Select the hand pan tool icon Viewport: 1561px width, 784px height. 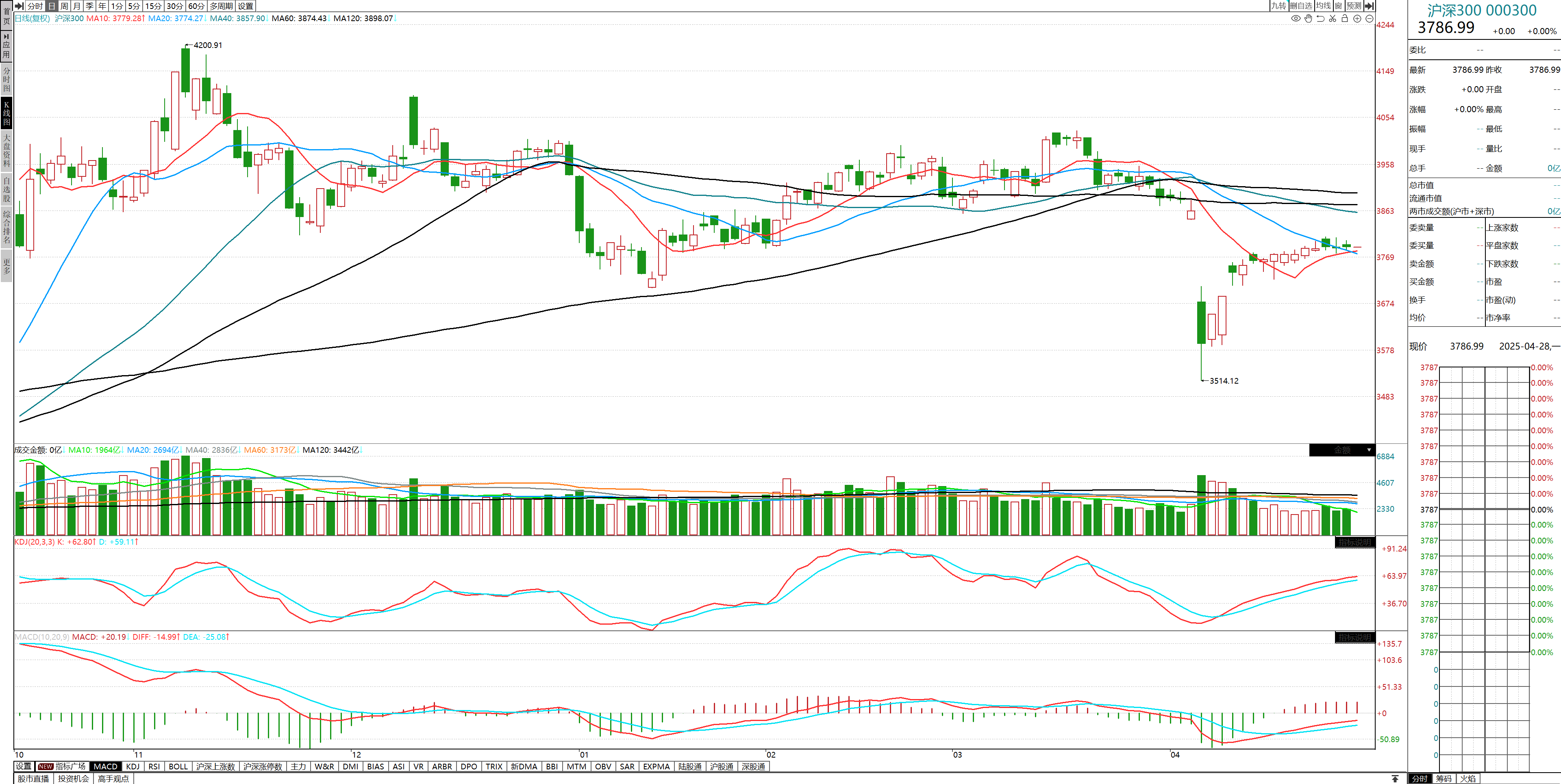pyautogui.click(x=1308, y=19)
